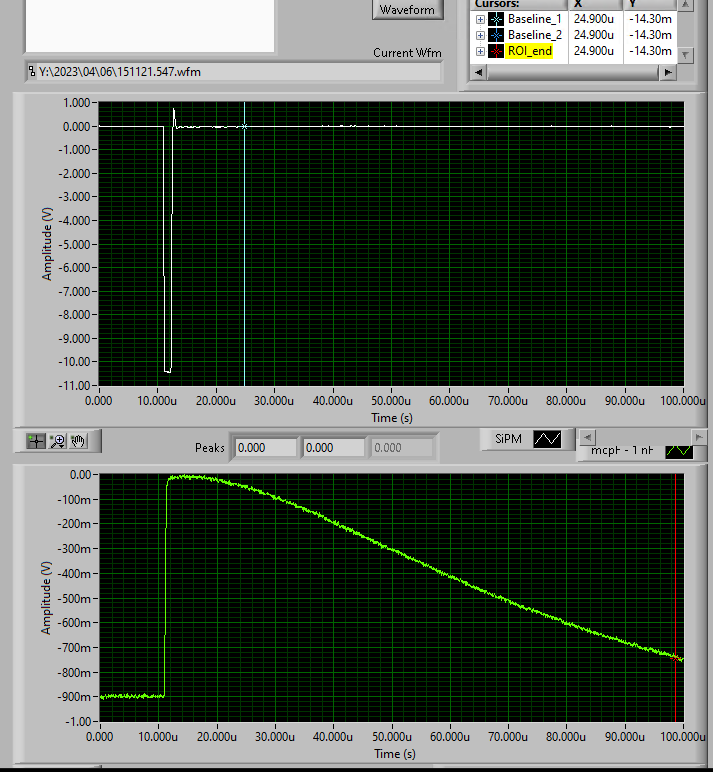Click the lower graph 0.00 y-axis maximum label

pos(80,475)
